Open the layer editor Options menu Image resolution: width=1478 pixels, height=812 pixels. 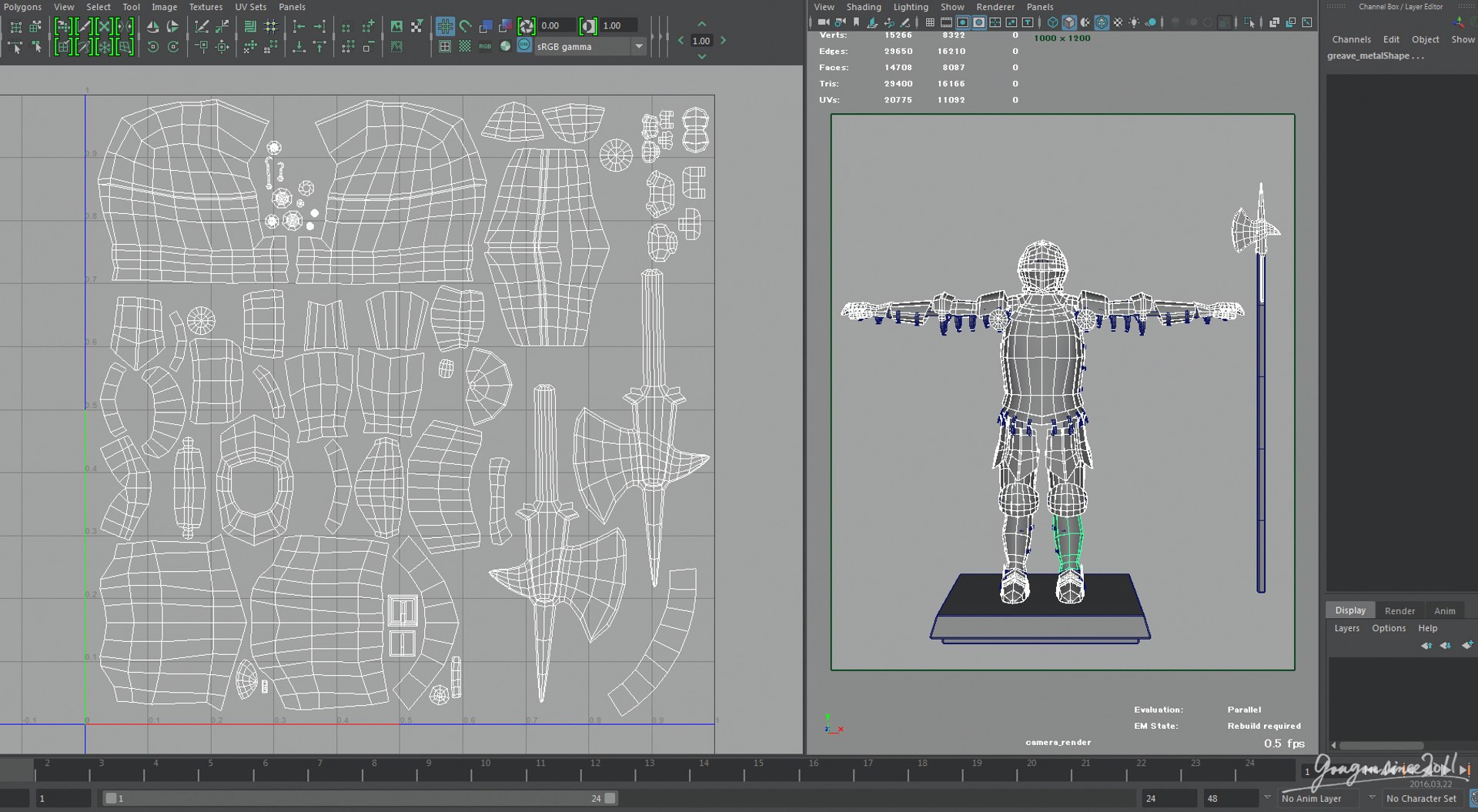coord(1388,628)
